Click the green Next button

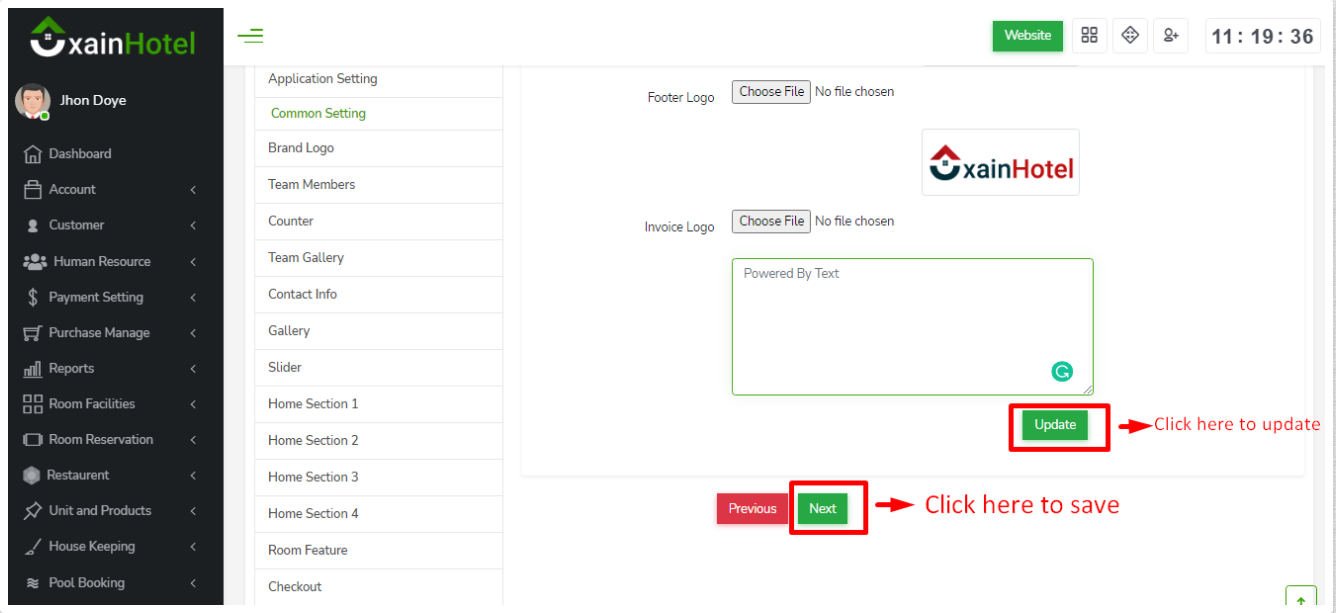click(822, 509)
